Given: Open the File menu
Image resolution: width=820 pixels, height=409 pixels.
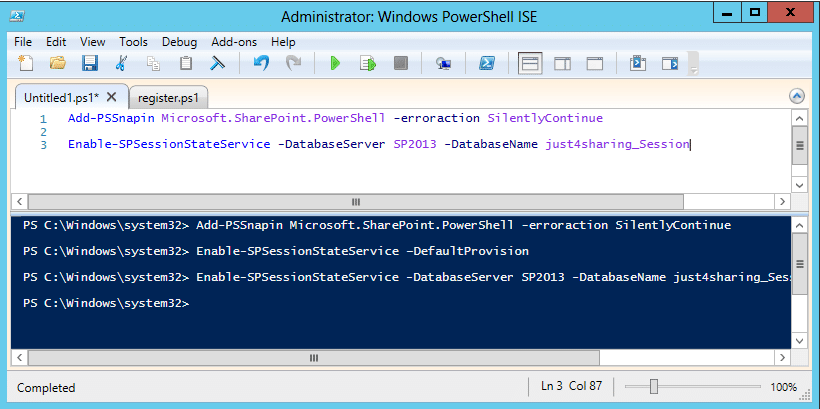Looking at the screenshot, I should click(23, 42).
